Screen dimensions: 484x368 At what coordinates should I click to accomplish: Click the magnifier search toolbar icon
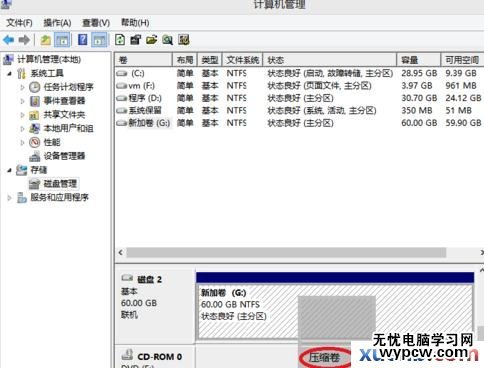168,40
